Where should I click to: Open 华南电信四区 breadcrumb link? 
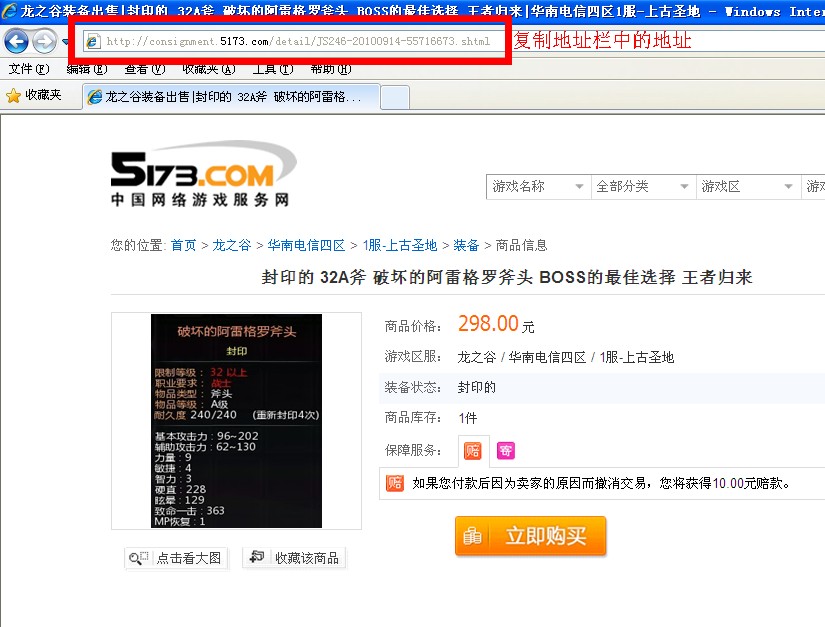(306, 245)
